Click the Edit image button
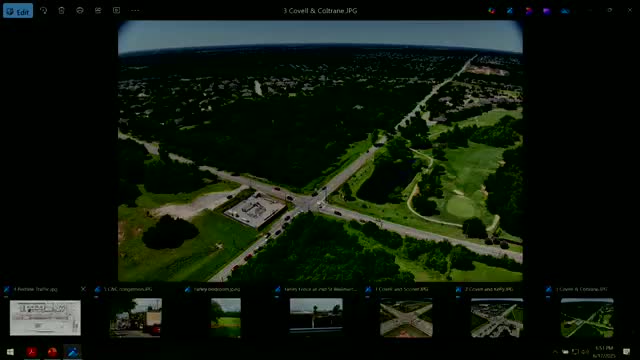 [18, 11]
